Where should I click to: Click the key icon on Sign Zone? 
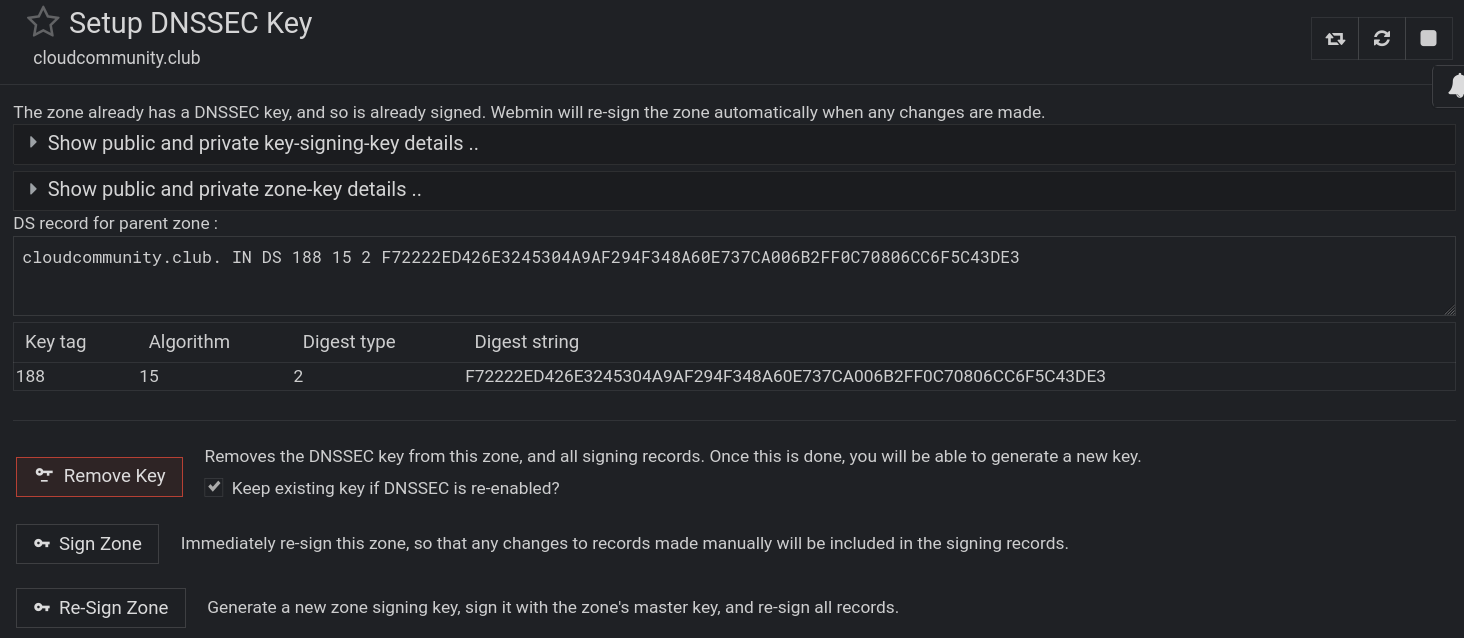point(42,543)
